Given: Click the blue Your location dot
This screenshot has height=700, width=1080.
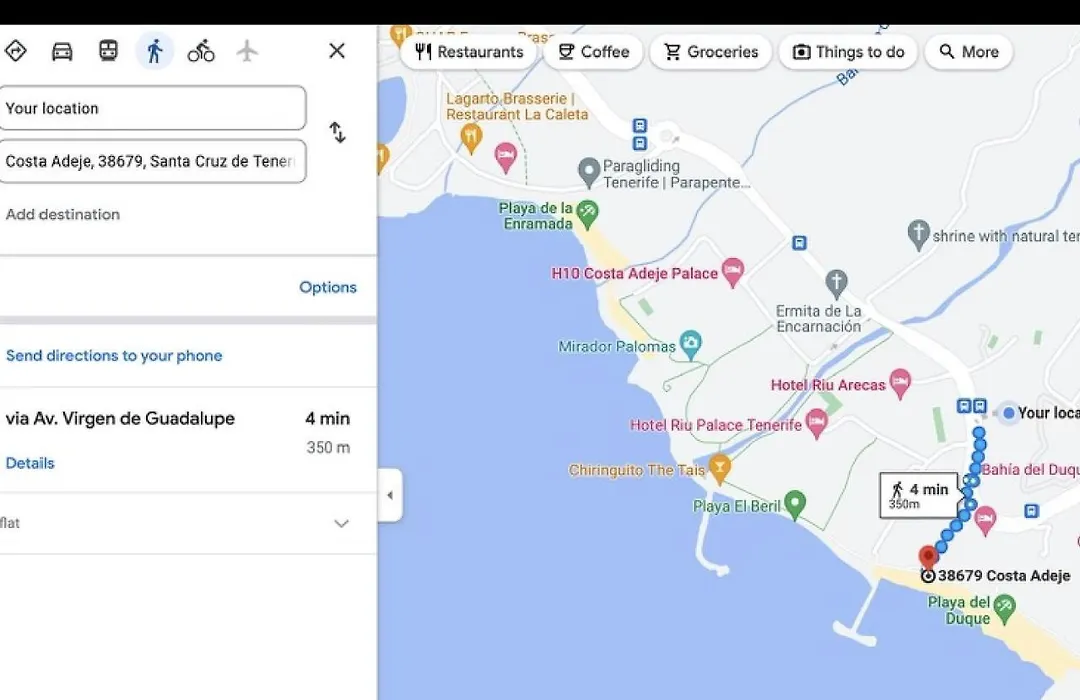Looking at the screenshot, I should [x=1009, y=413].
